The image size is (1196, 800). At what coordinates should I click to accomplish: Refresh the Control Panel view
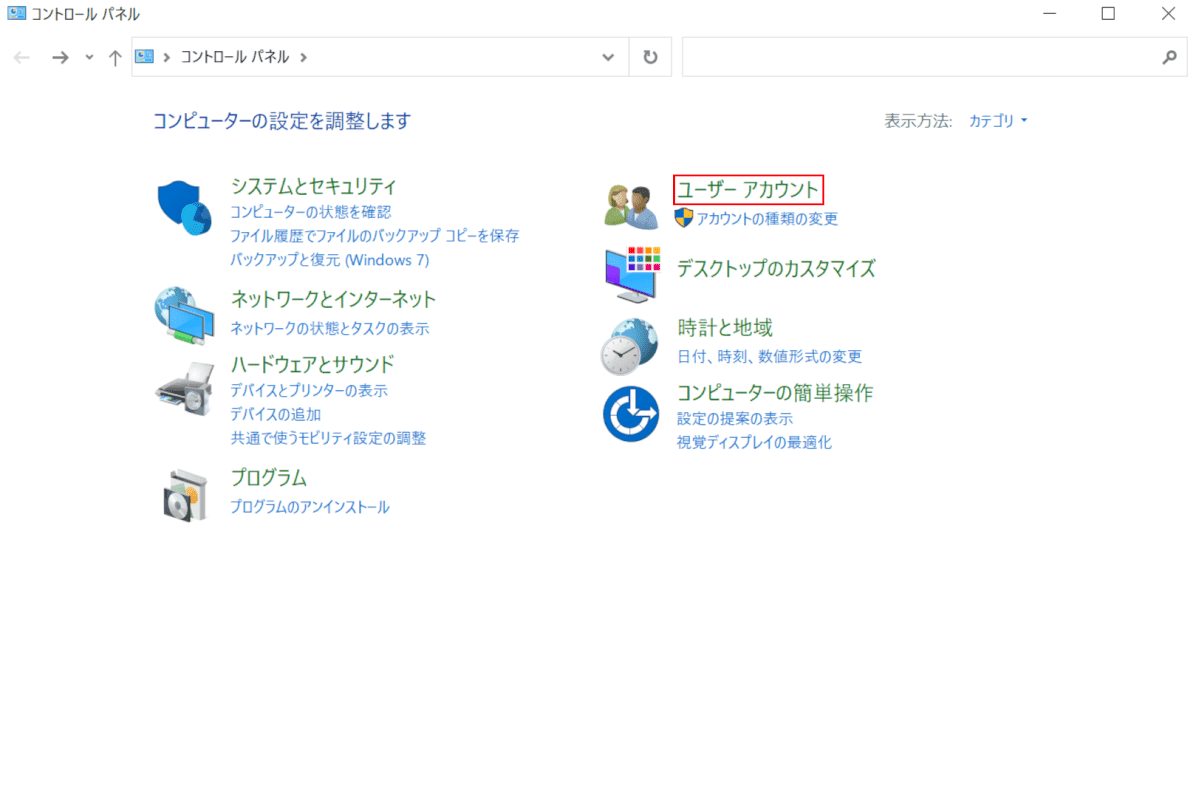(650, 57)
